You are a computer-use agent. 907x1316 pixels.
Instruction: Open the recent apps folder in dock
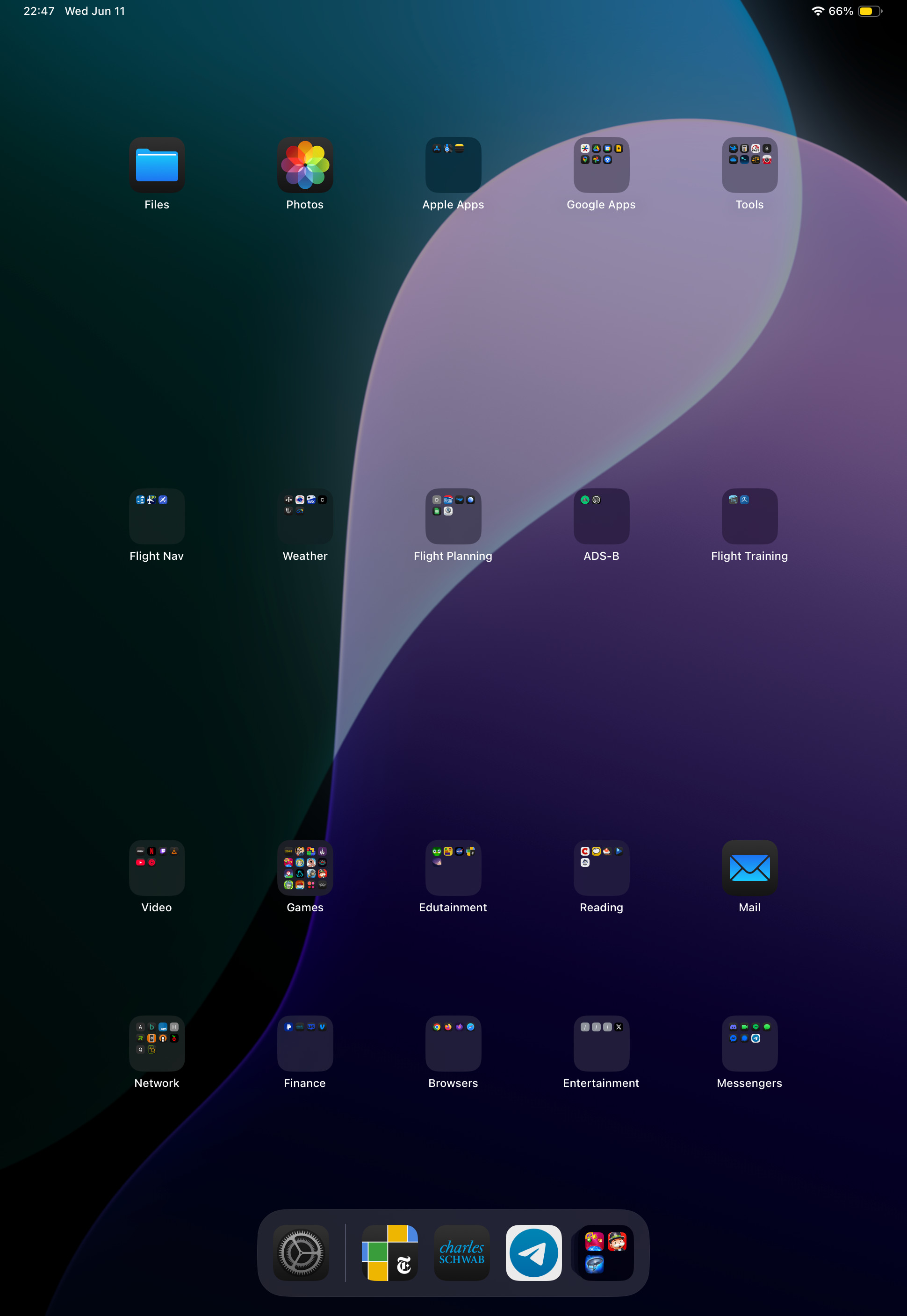click(x=606, y=1252)
